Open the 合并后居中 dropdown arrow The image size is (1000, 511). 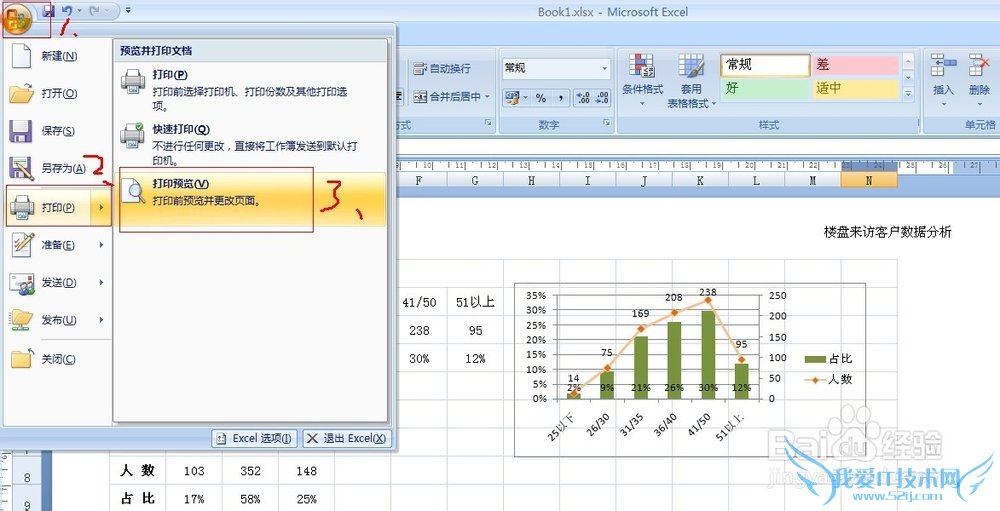coord(487,96)
